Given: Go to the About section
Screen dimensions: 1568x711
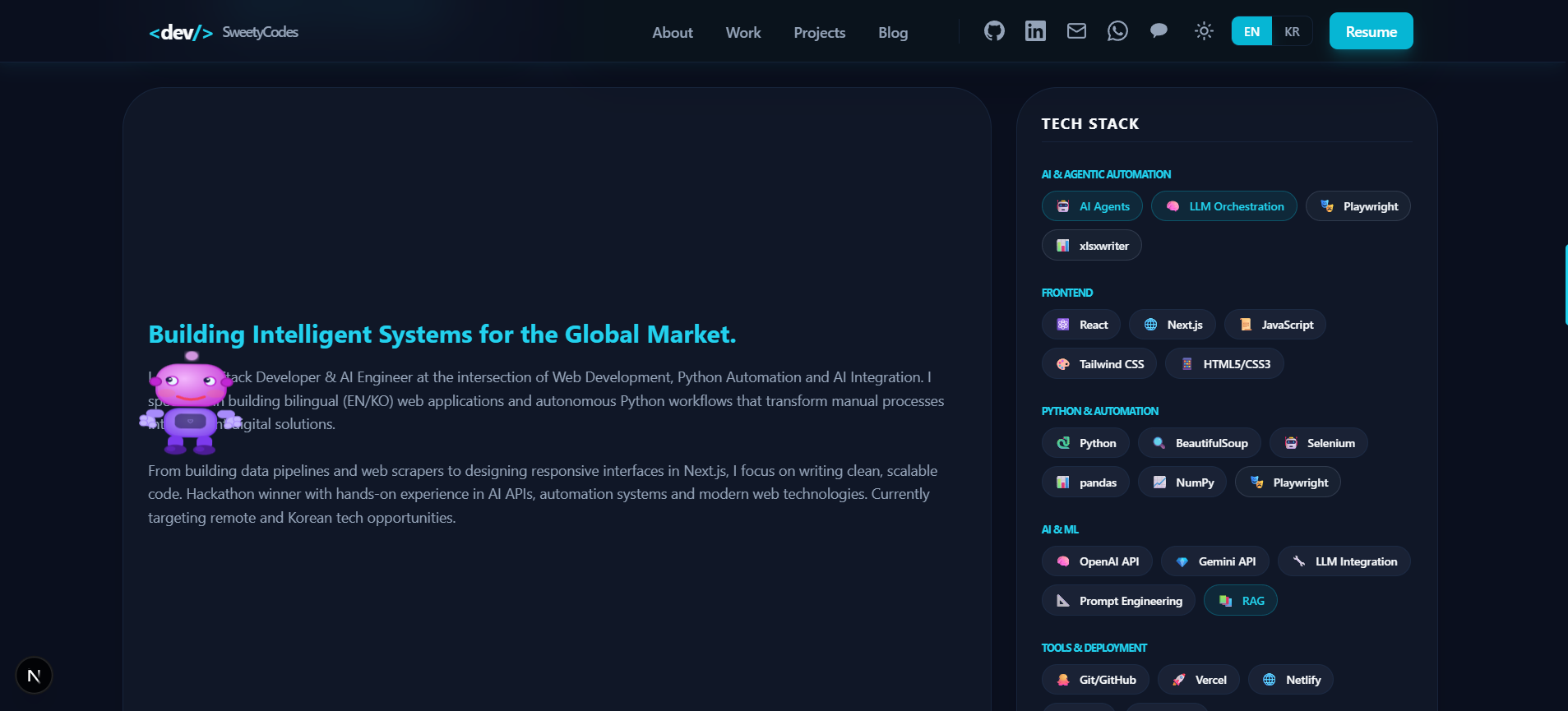Looking at the screenshot, I should pyautogui.click(x=672, y=33).
